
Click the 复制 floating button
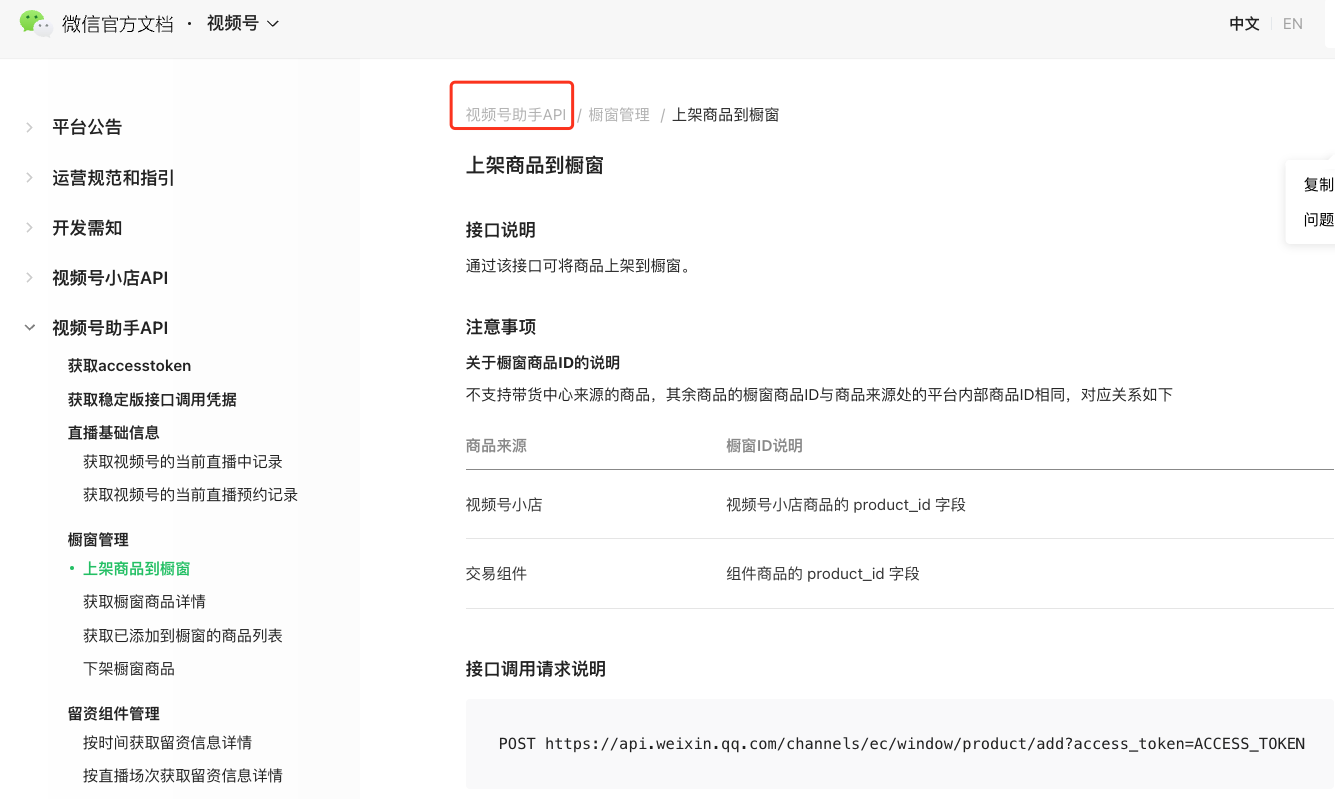[x=1318, y=185]
